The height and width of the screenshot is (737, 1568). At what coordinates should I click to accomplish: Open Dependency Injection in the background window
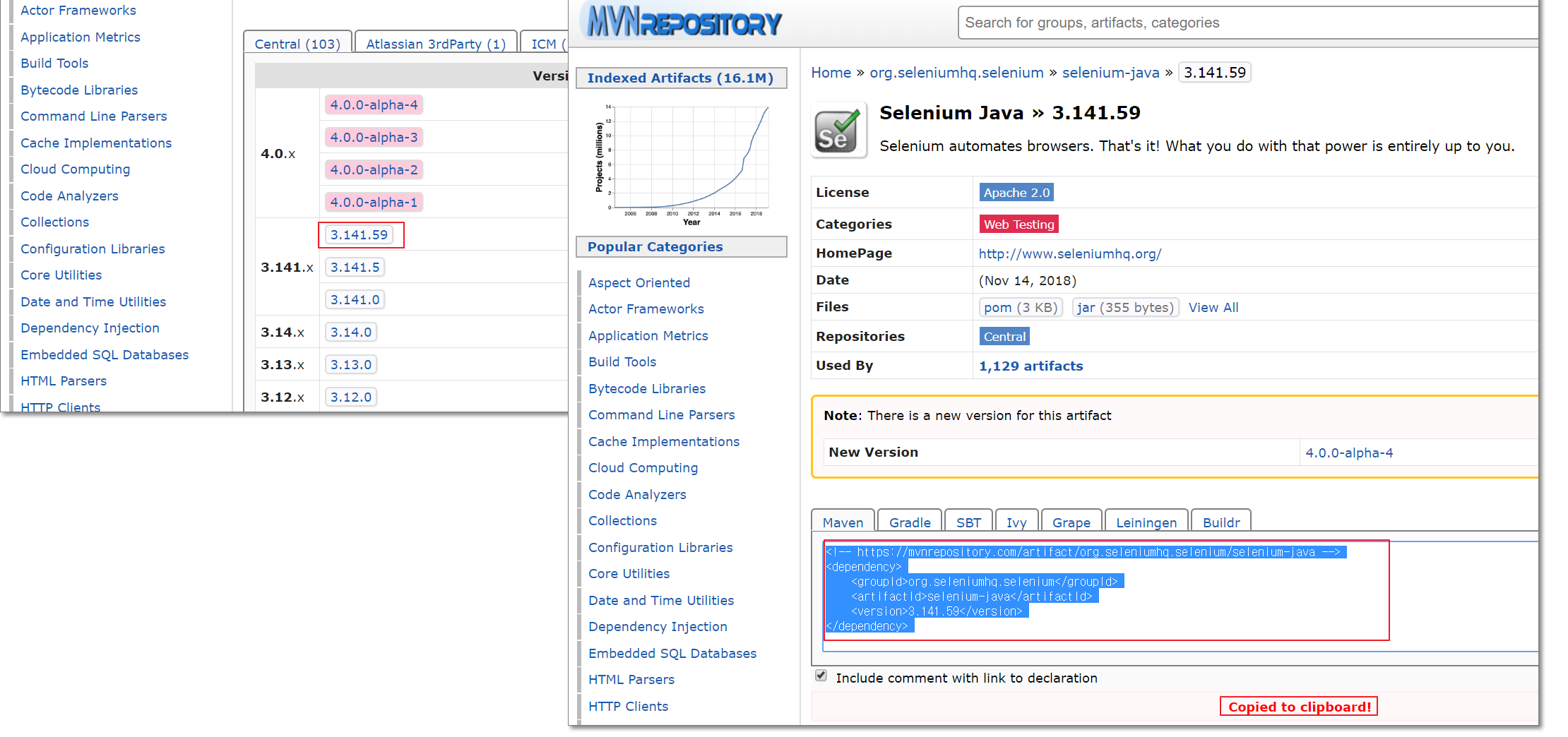pos(90,328)
